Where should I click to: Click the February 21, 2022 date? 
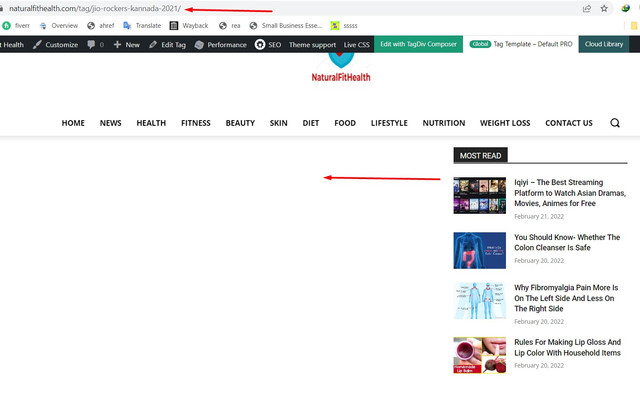click(539, 216)
